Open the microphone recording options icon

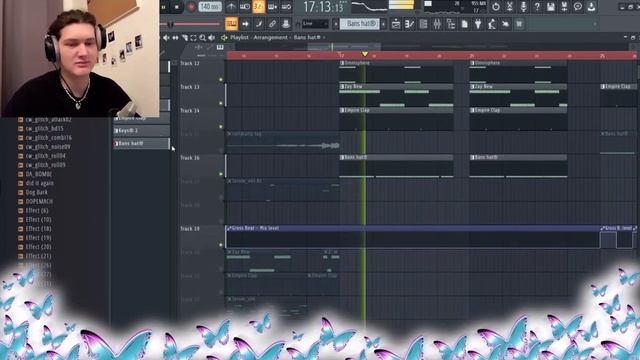(523, 7)
